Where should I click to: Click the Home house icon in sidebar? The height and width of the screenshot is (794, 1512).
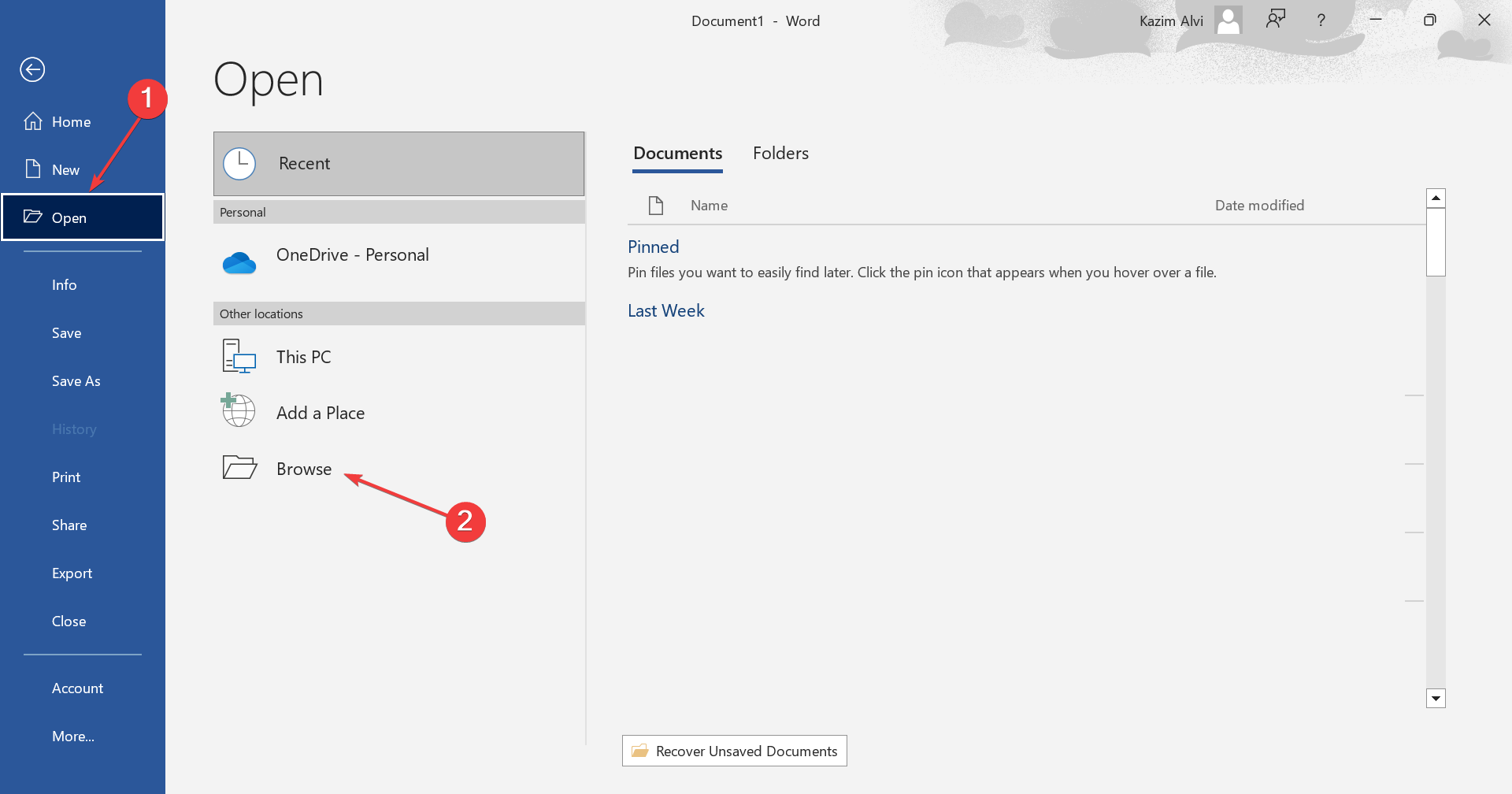[33, 121]
